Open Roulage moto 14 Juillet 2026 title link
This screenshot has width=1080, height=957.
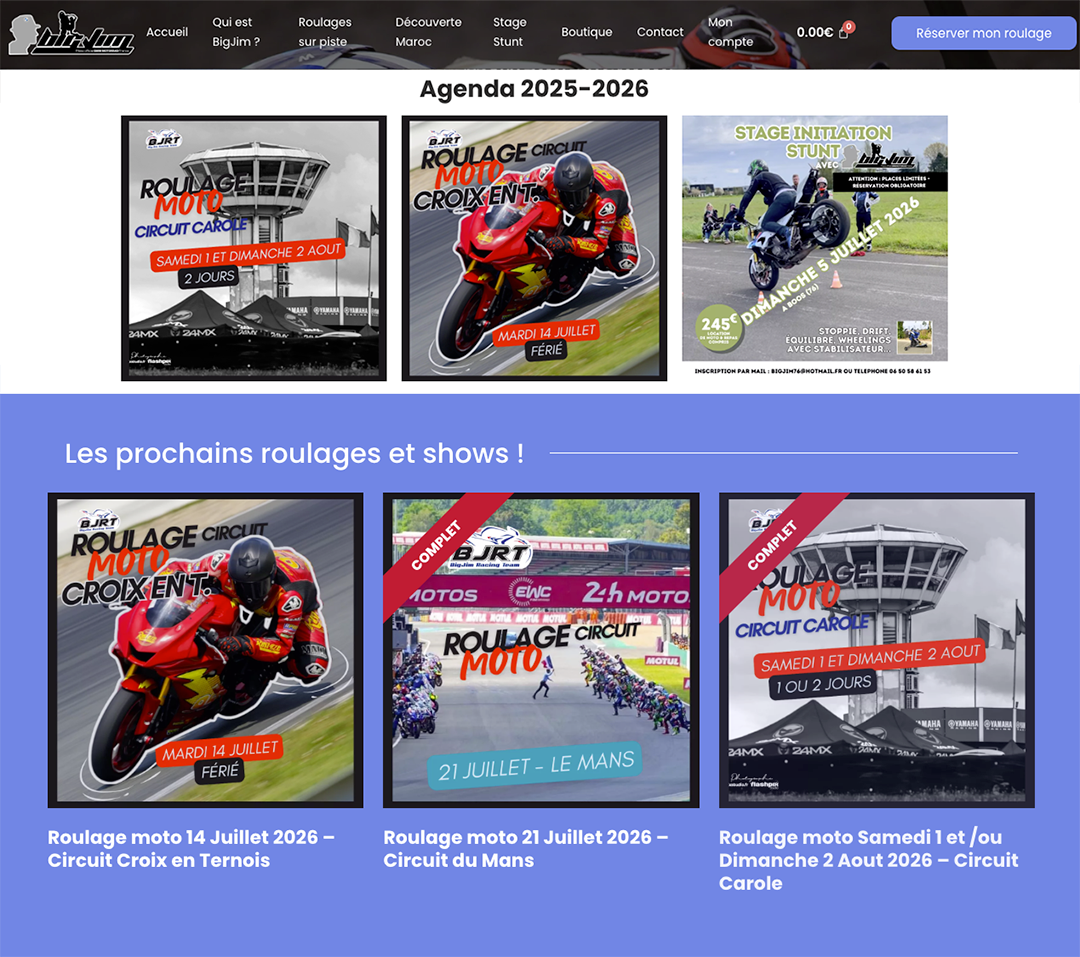pyautogui.click(x=191, y=848)
